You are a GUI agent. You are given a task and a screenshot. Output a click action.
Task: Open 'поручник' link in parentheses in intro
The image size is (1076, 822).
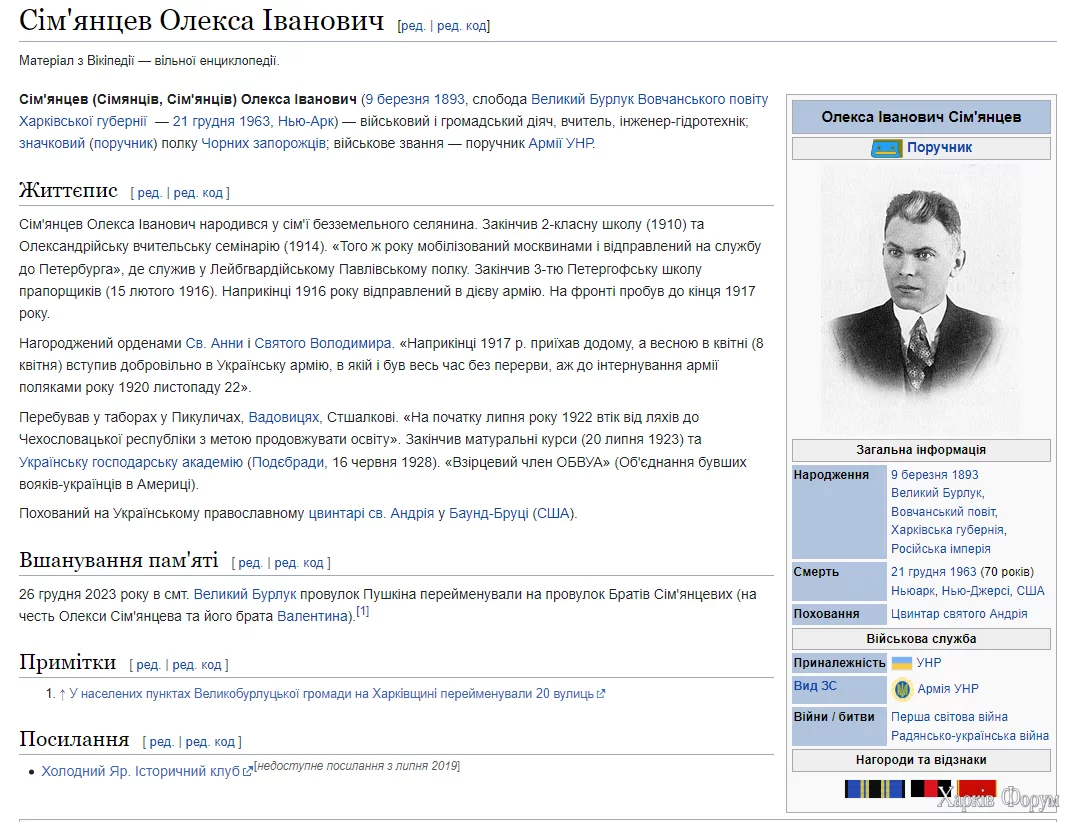pos(122,143)
